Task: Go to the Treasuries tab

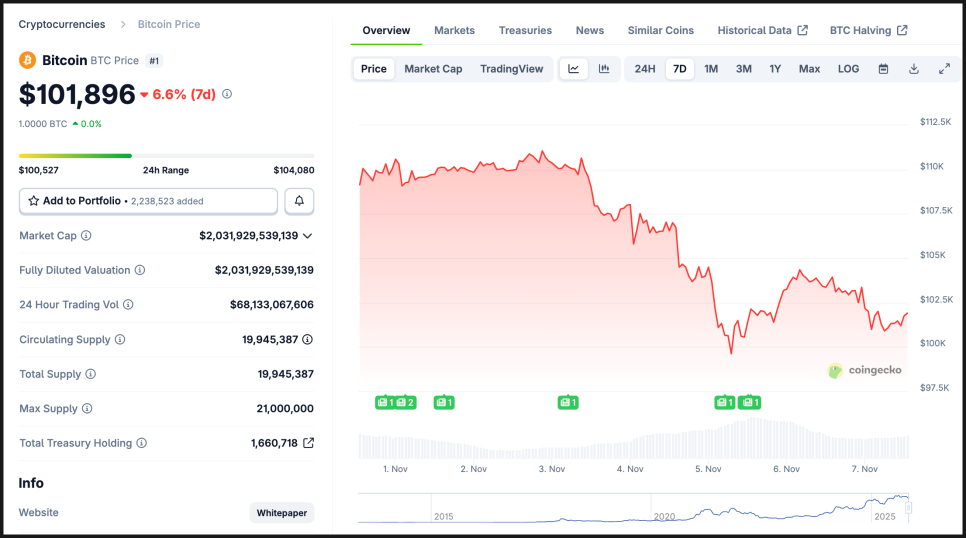Action: tap(525, 30)
